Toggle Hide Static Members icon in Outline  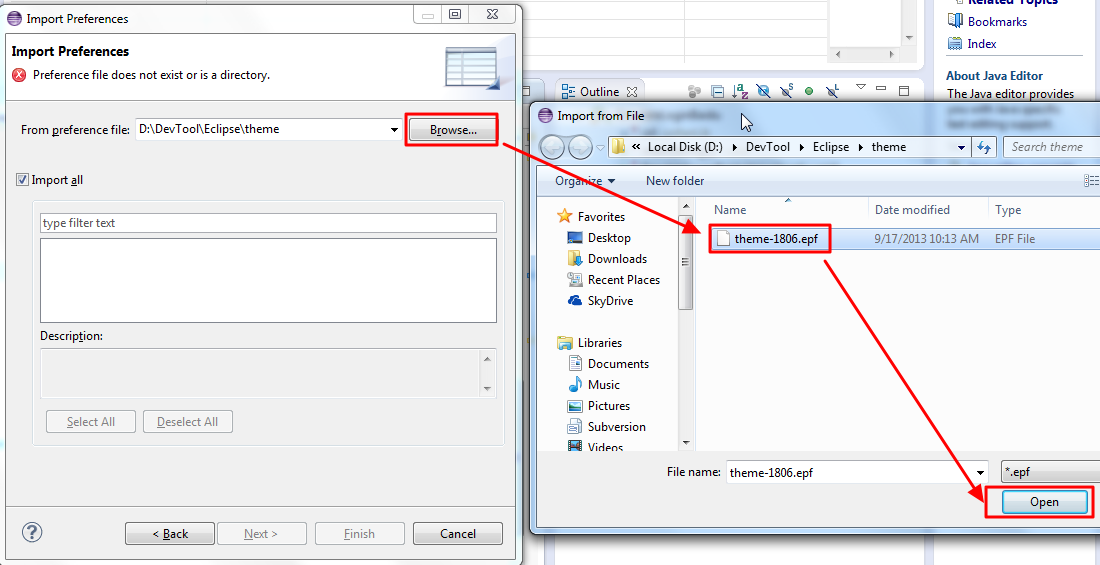point(786,91)
